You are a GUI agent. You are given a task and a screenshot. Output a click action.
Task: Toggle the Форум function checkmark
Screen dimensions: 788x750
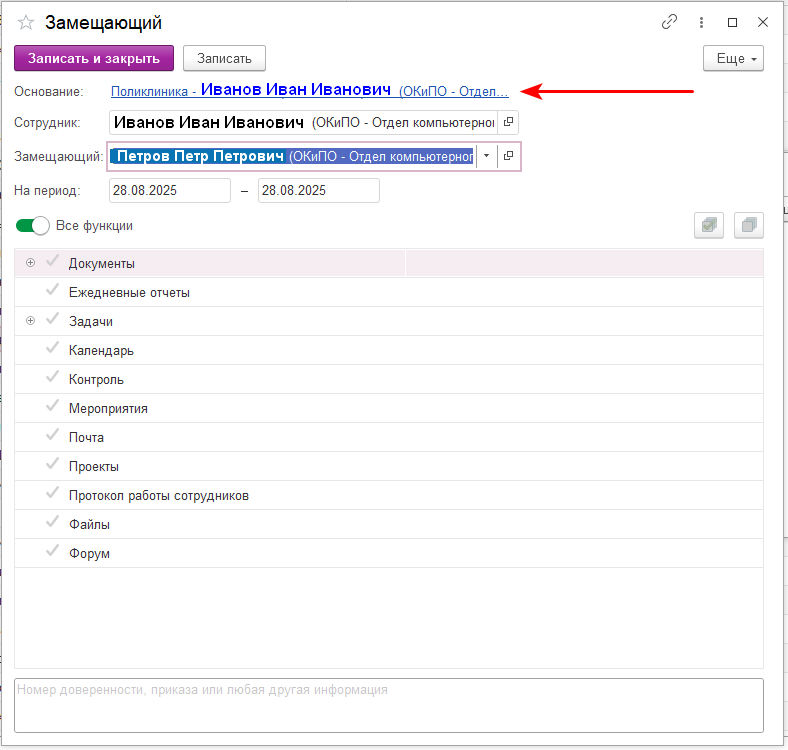pyautogui.click(x=53, y=553)
